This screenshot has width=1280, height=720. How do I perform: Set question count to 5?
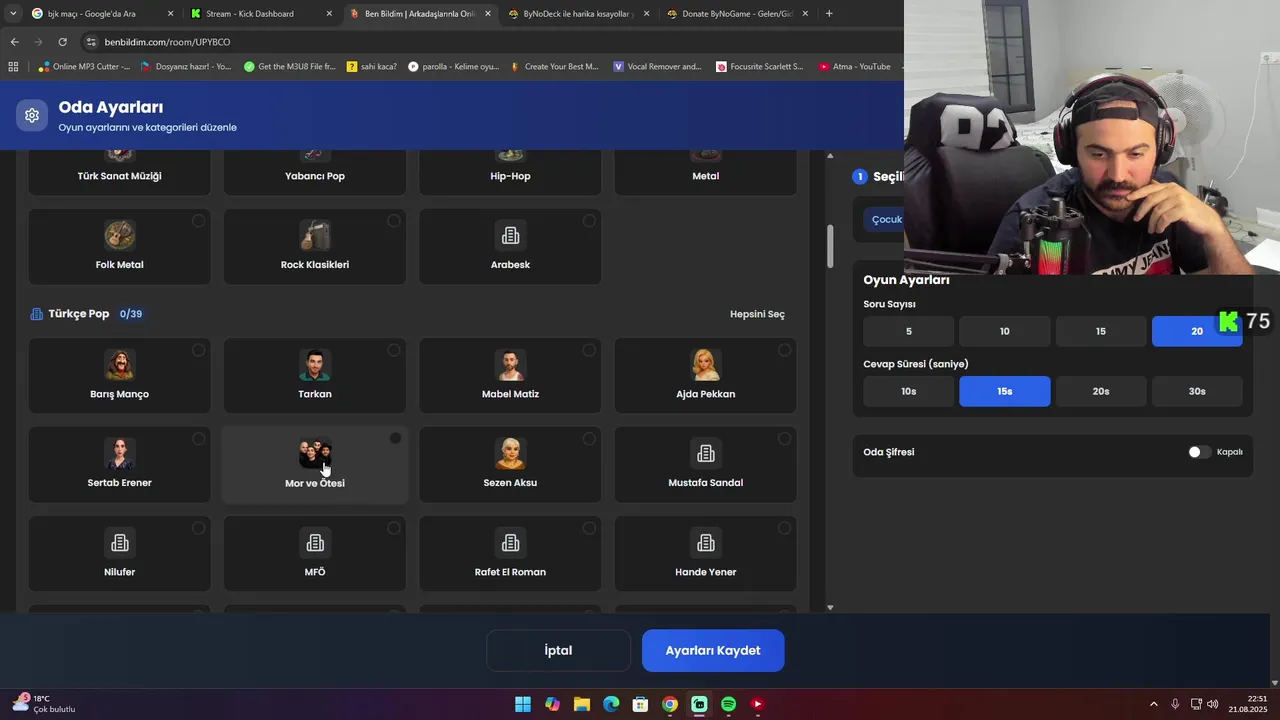coord(909,332)
